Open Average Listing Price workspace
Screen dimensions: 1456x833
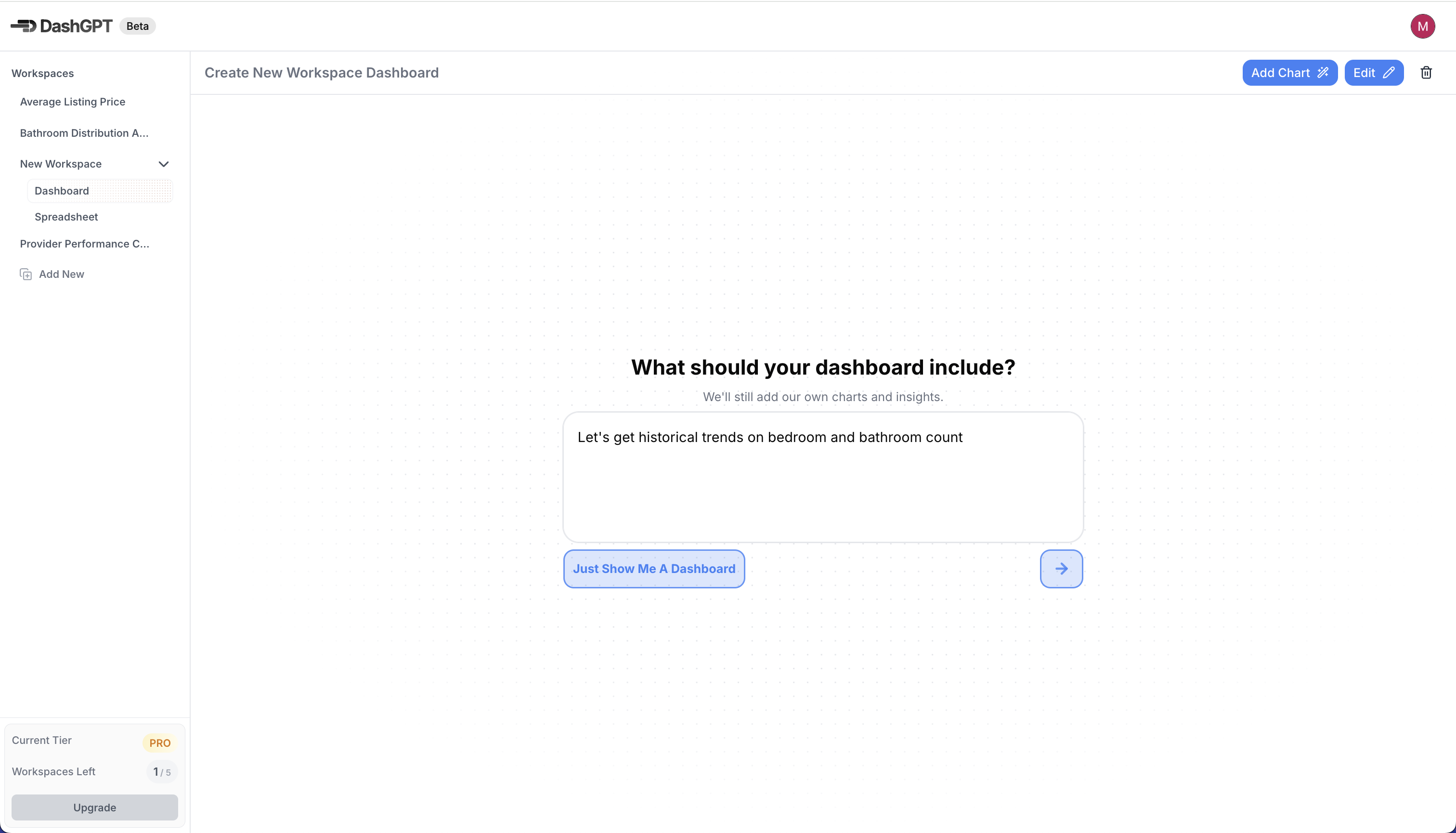(73, 102)
